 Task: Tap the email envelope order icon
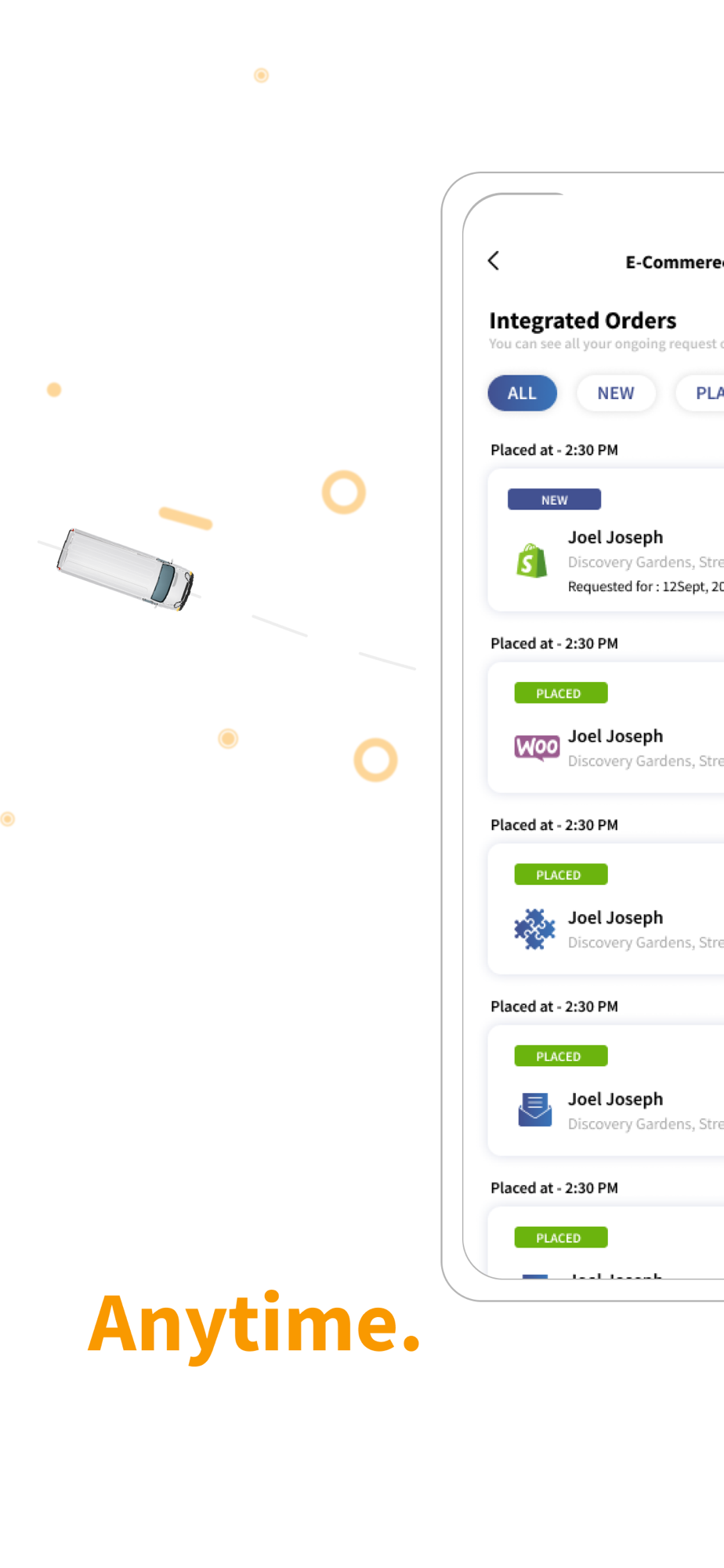[535, 1110]
